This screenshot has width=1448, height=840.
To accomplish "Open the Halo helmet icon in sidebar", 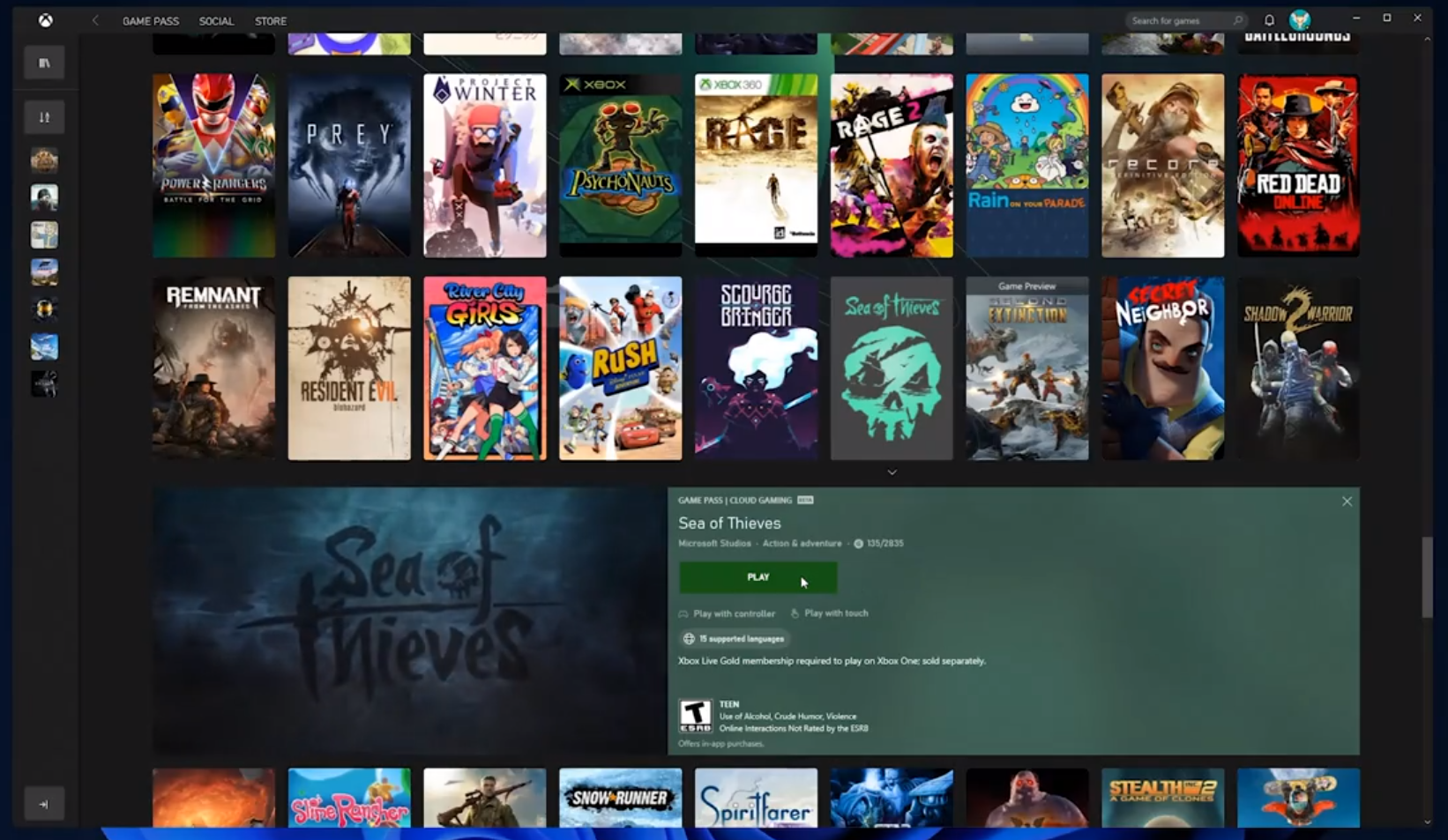I will [44, 308].
